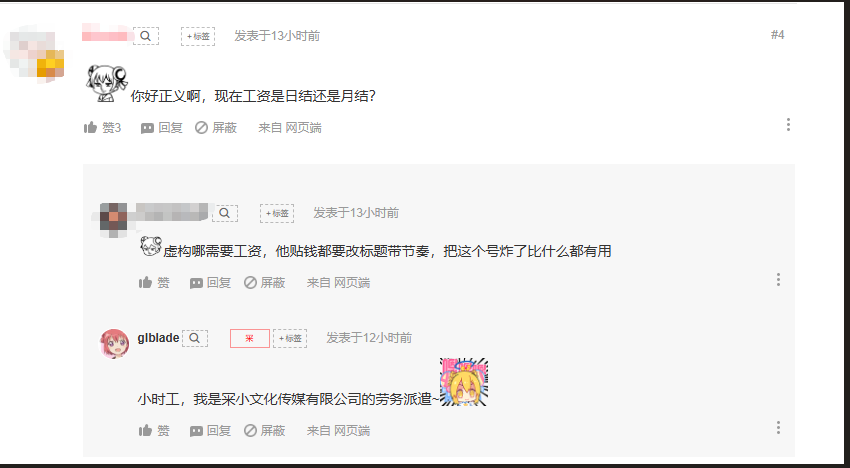Open the #4 floor number link
This screenshot has height=468, width=850.
[x=777, y=35]
